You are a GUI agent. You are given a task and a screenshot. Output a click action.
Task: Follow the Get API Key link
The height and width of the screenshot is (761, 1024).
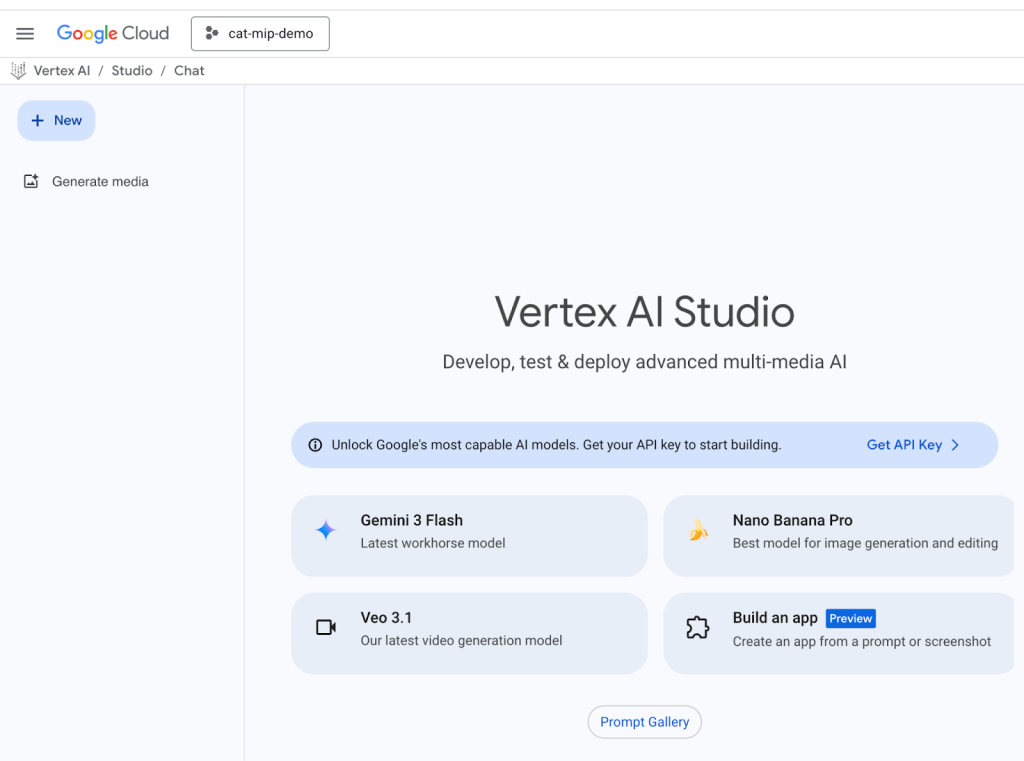pyautogui.click(x=904, y=445)
